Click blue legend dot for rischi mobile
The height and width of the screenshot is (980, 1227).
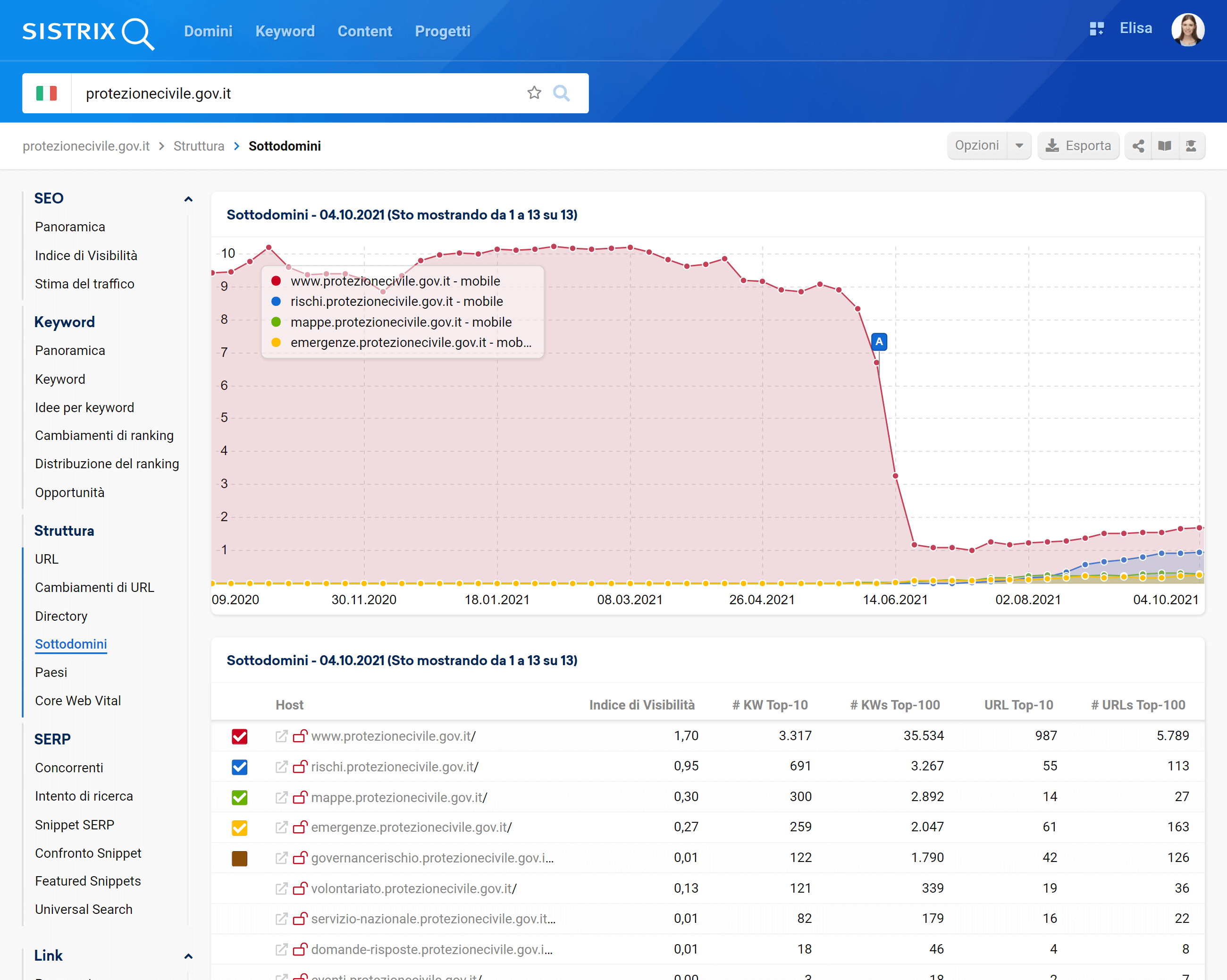pos(276,301)
